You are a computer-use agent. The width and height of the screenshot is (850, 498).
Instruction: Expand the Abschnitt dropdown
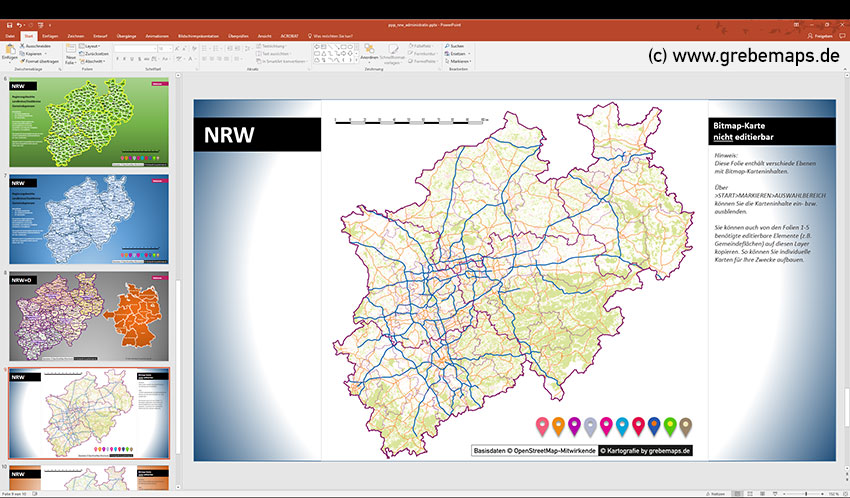[95, 61]
